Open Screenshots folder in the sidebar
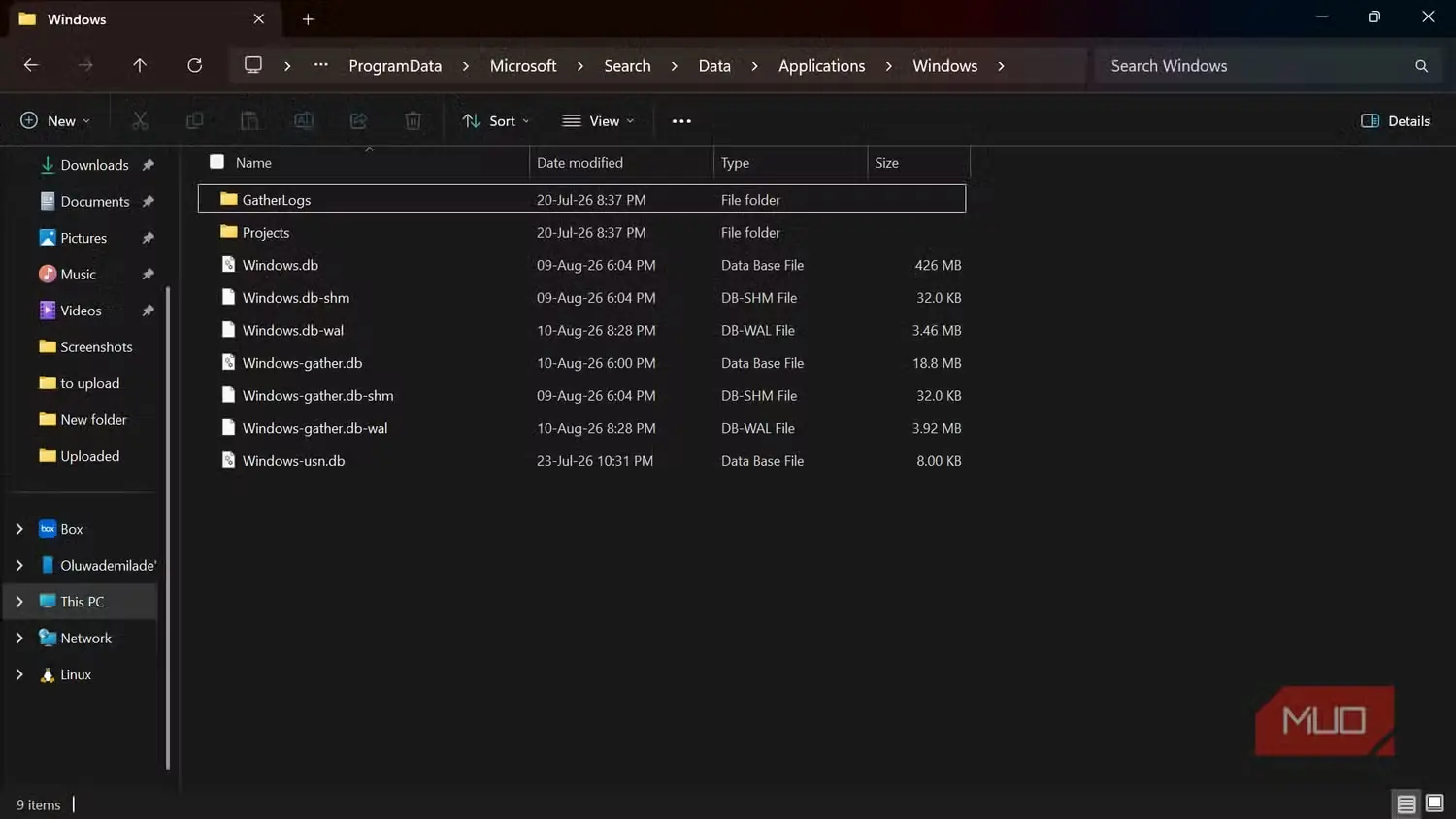The width and height of the screenshot is (1456, 819). (96, 346)
